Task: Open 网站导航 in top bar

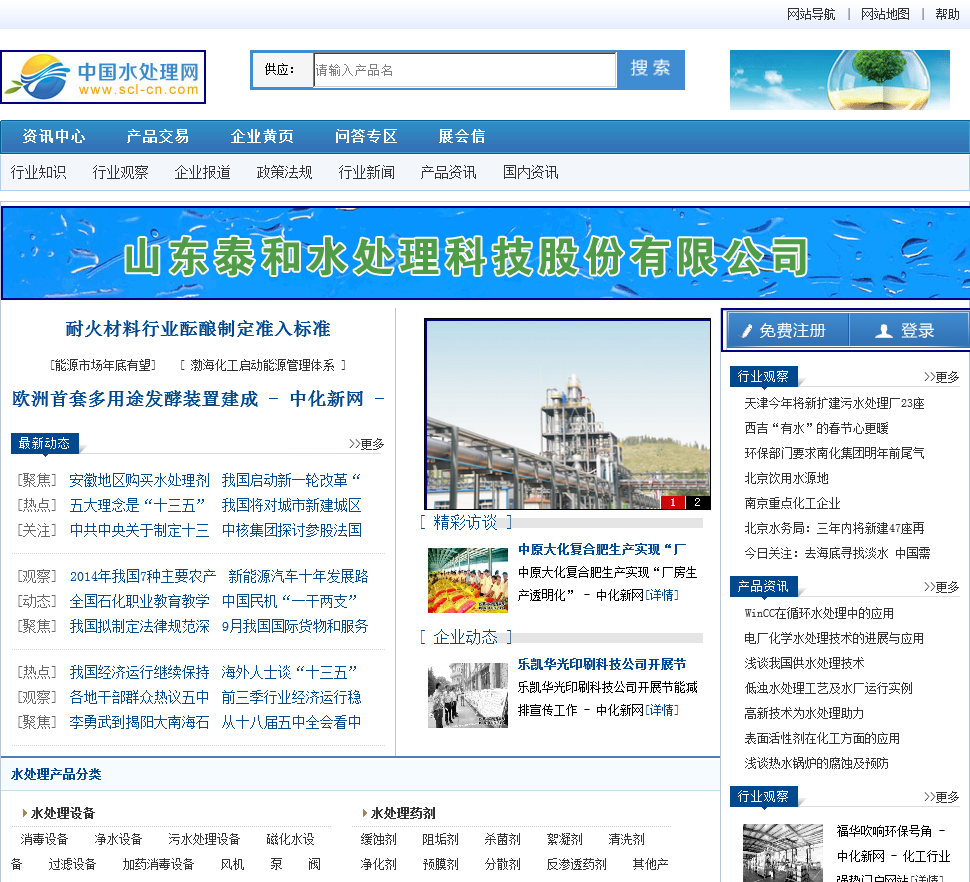Action: tap(811, 14)
